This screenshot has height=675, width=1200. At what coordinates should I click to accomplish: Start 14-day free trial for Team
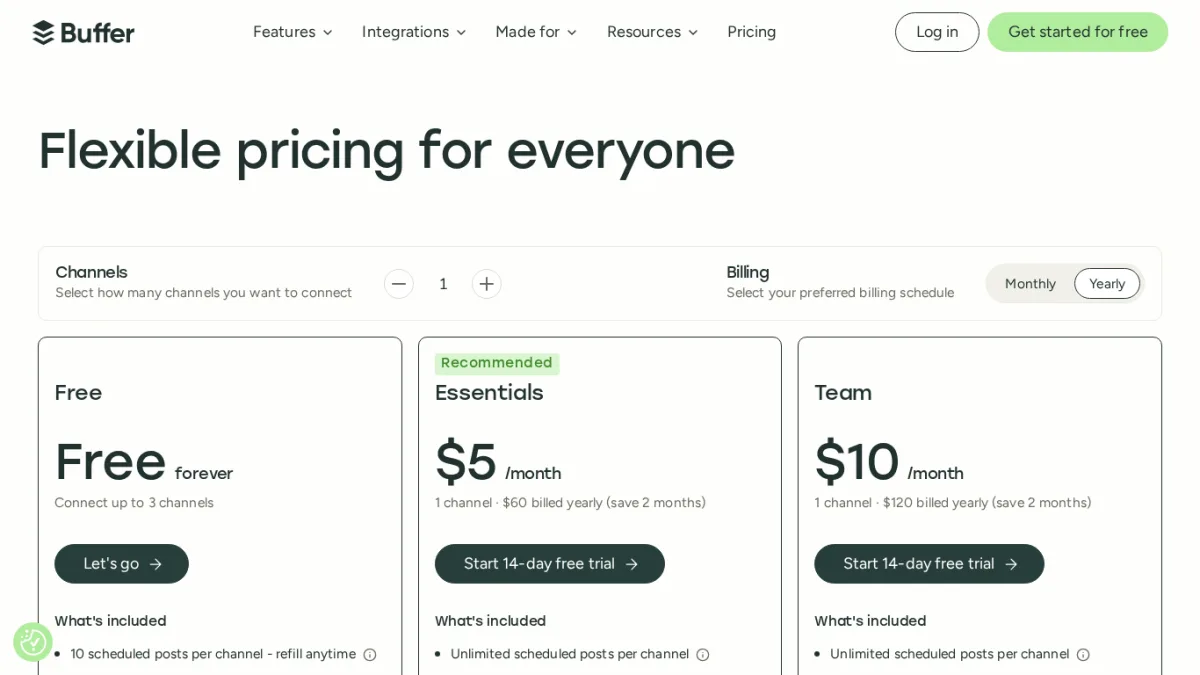coord(929,564)
